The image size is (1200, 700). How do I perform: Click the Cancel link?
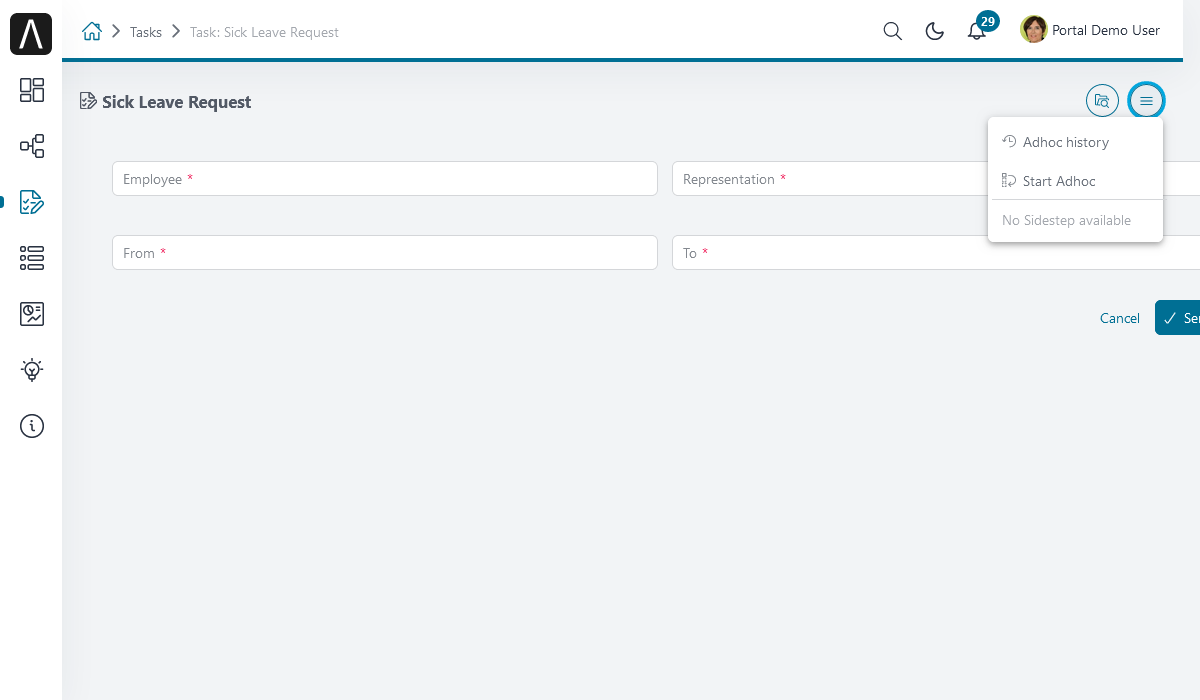point(1120,318)
